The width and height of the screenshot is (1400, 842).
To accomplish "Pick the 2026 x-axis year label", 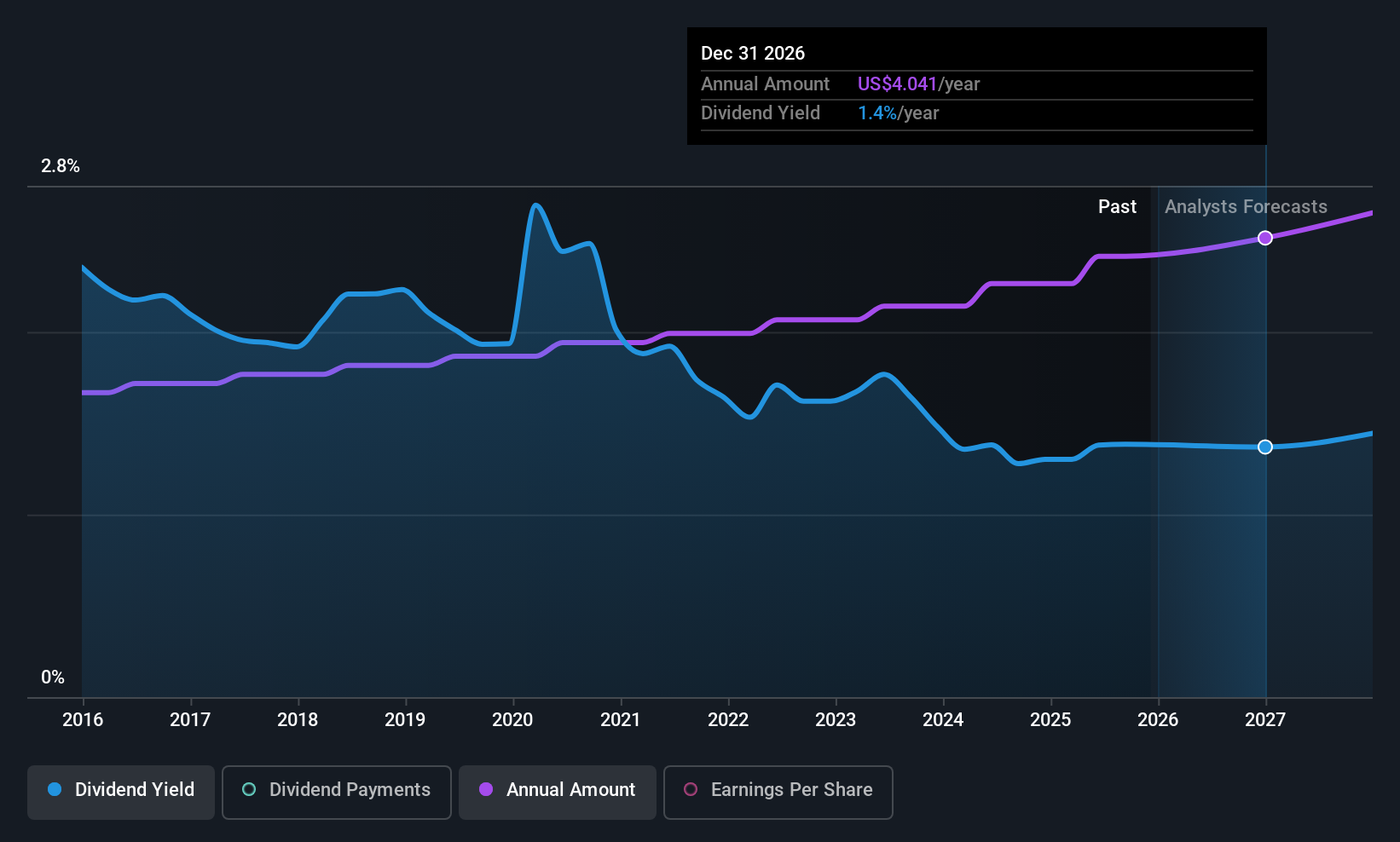I will click(1158, 720).
